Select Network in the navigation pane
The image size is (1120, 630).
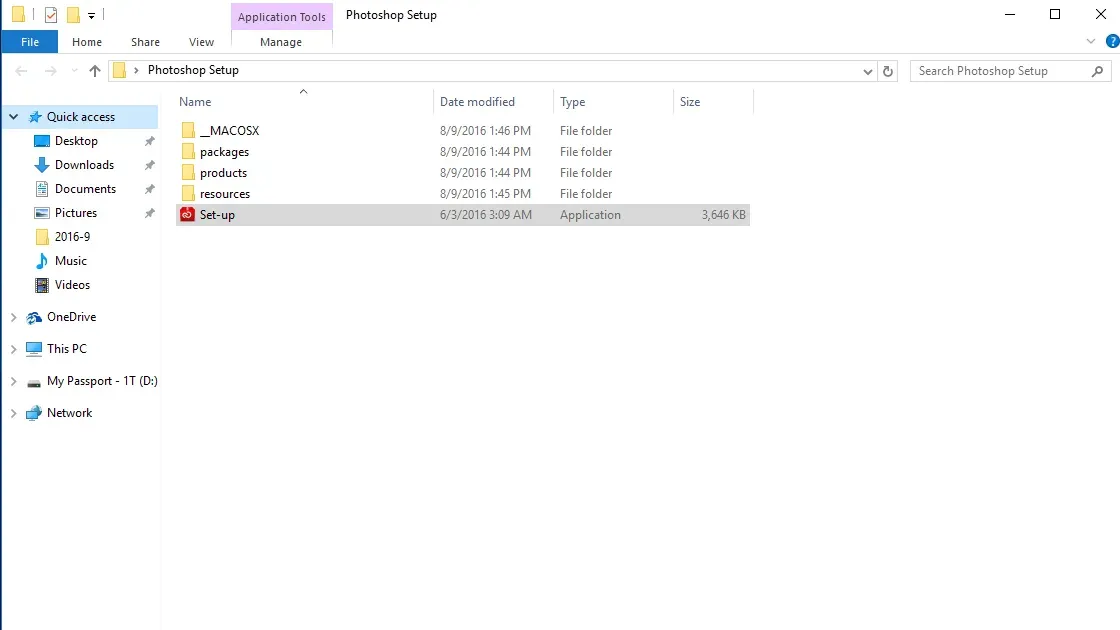[x=69, y=413]
